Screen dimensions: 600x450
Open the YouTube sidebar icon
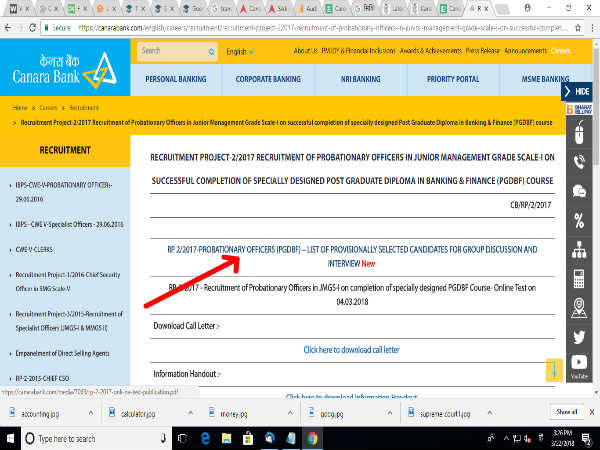579,362
